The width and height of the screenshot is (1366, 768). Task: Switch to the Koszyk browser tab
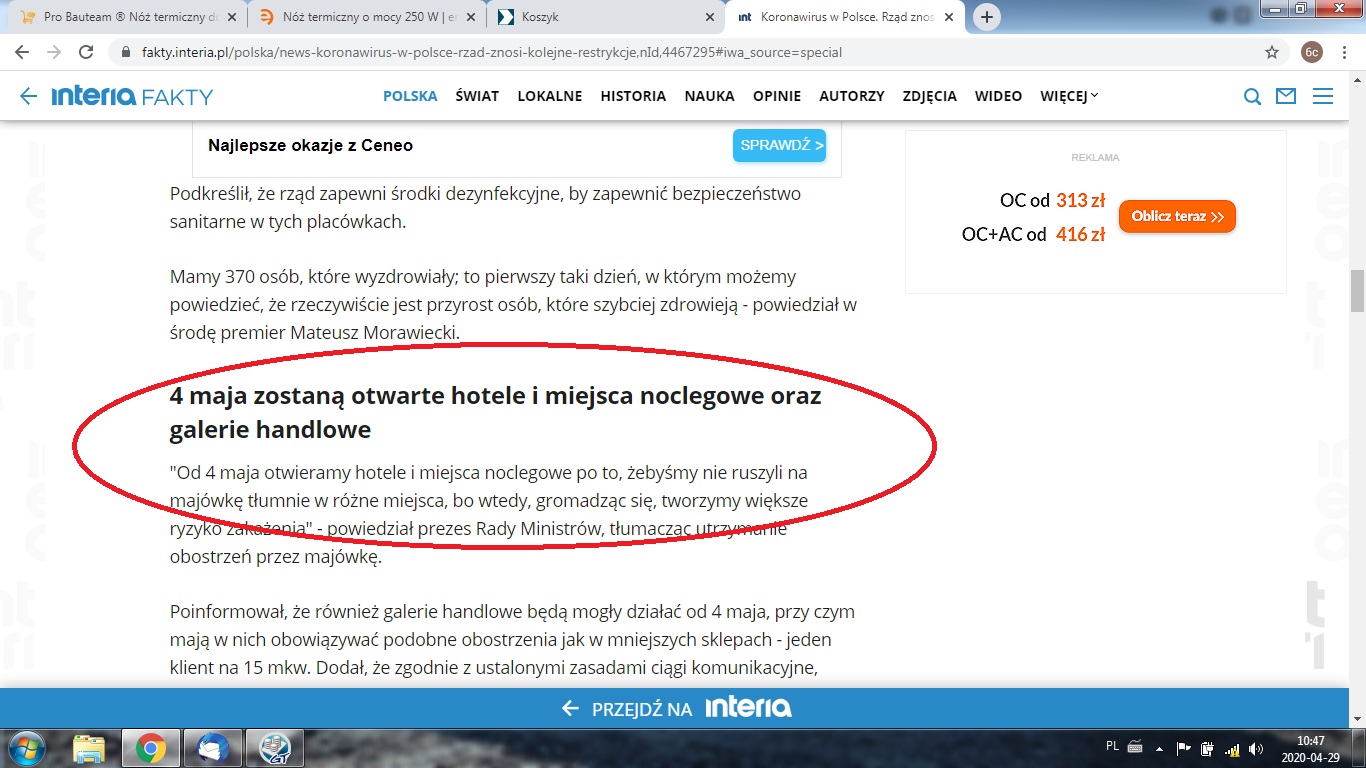point(600,17)
